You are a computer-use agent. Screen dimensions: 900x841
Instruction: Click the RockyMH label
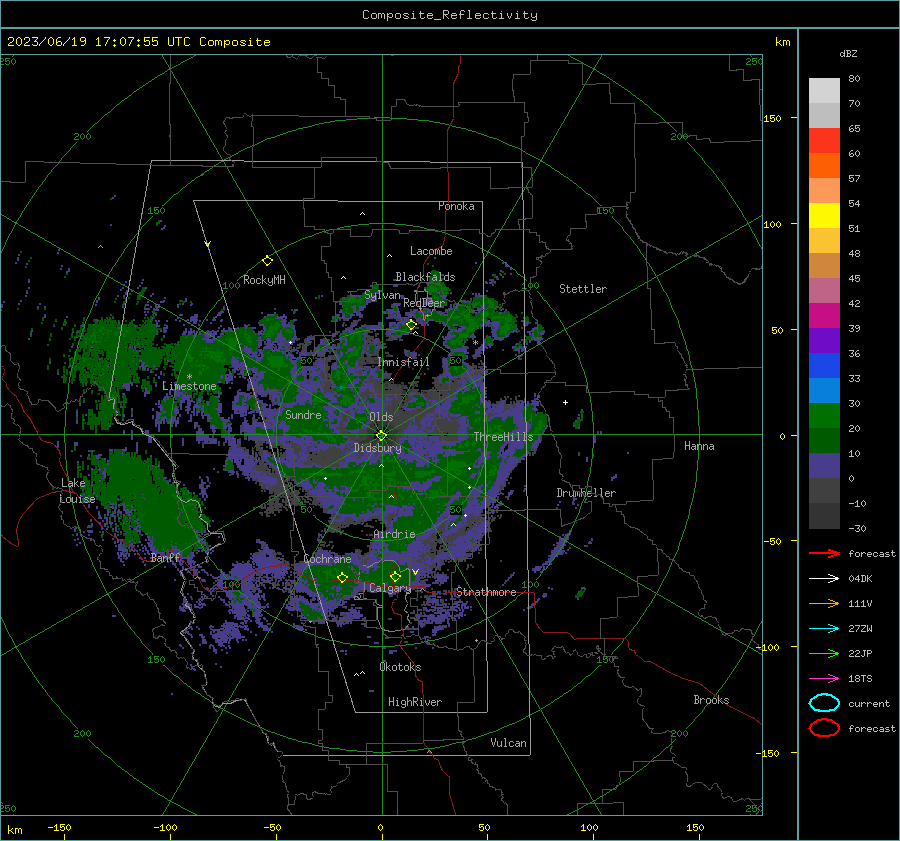tap(264, 280)
